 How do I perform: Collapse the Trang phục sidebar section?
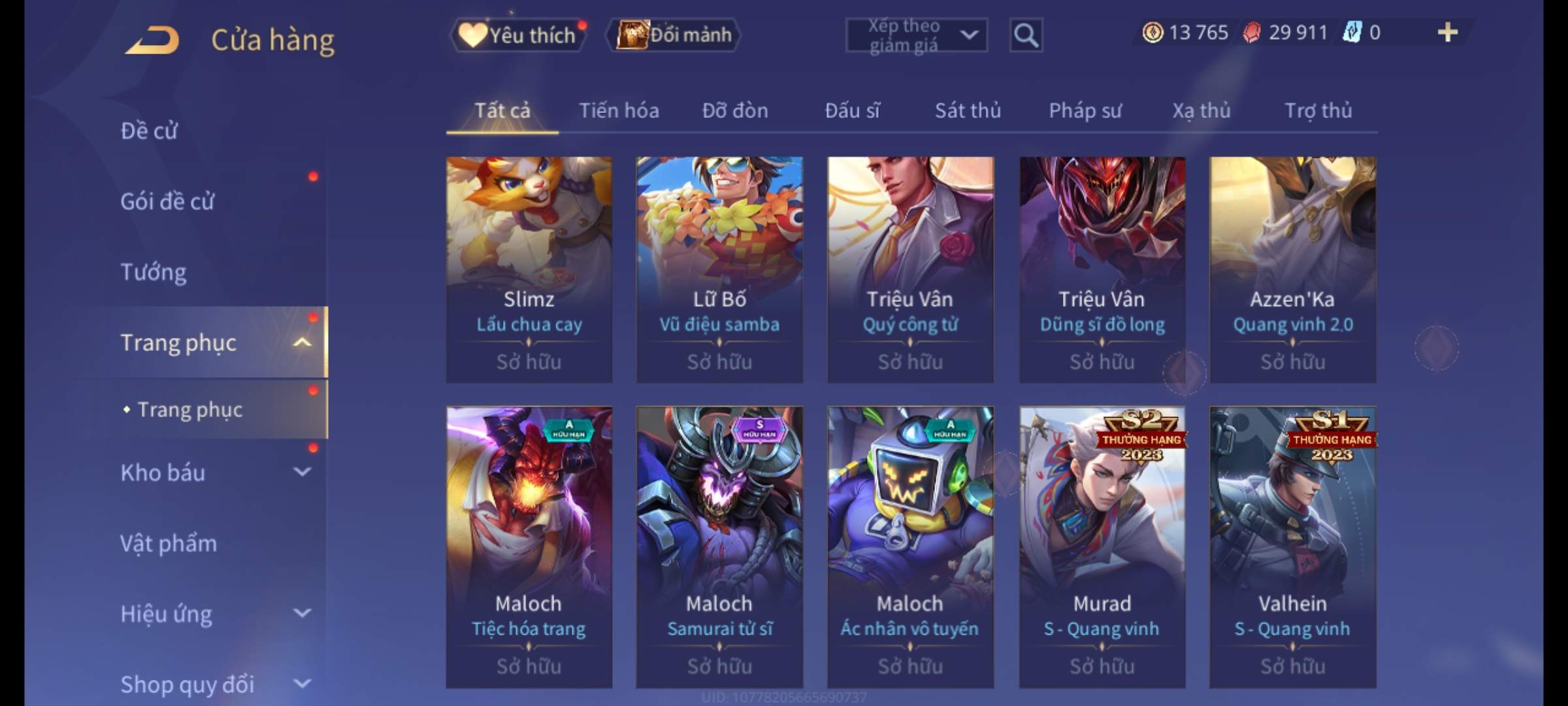pos(302,342)
